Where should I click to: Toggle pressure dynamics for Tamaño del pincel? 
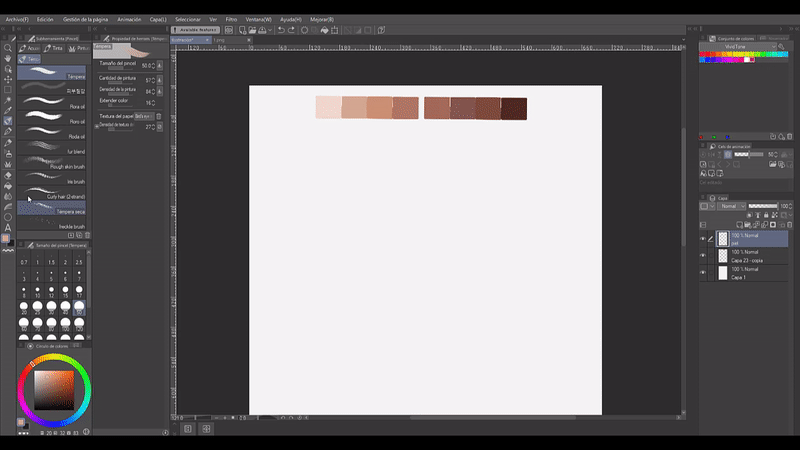click(160, 65)
